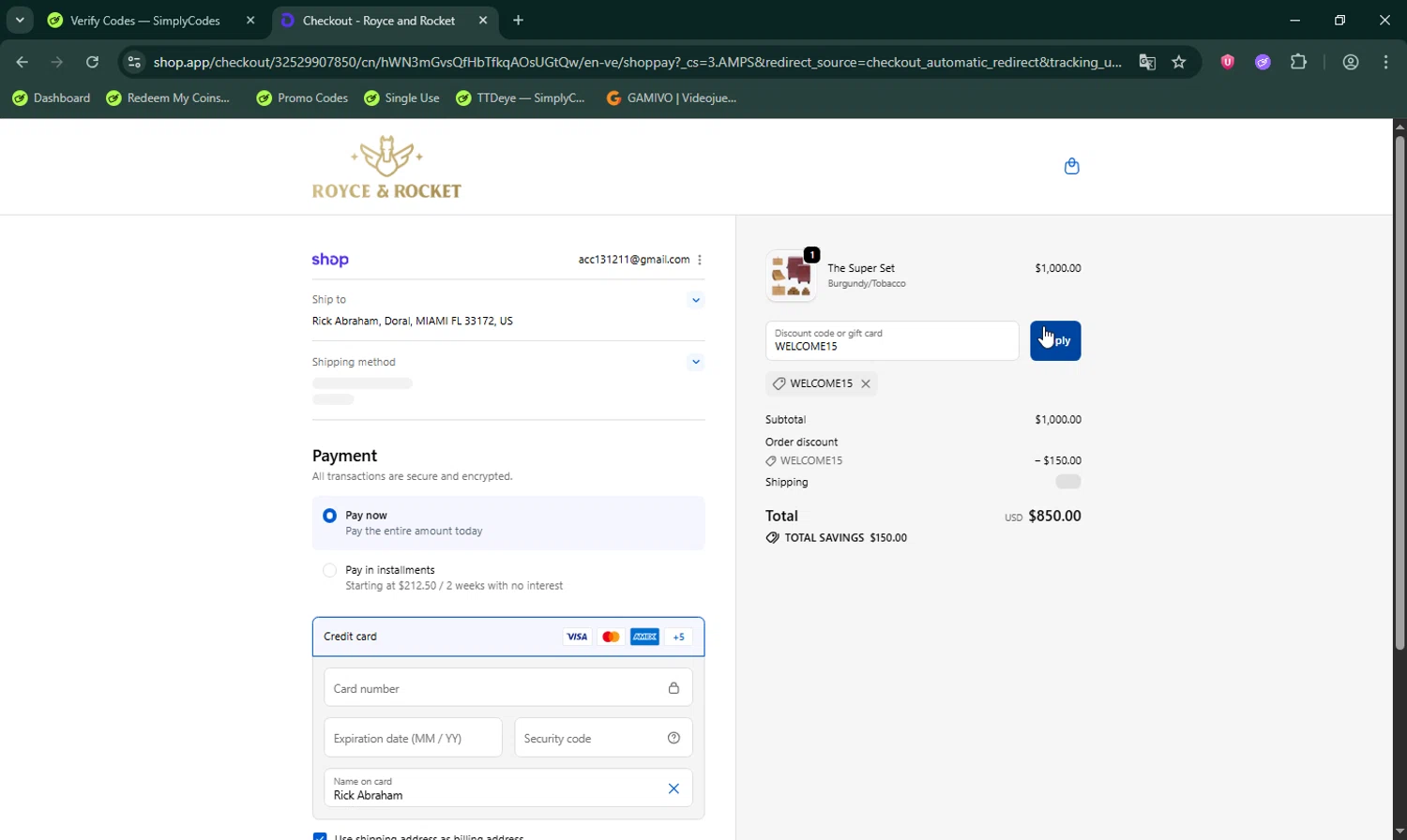This screenshot has height=840, width=1407.
Task: Open the Single Use bookmark
Action: (401, 97)
